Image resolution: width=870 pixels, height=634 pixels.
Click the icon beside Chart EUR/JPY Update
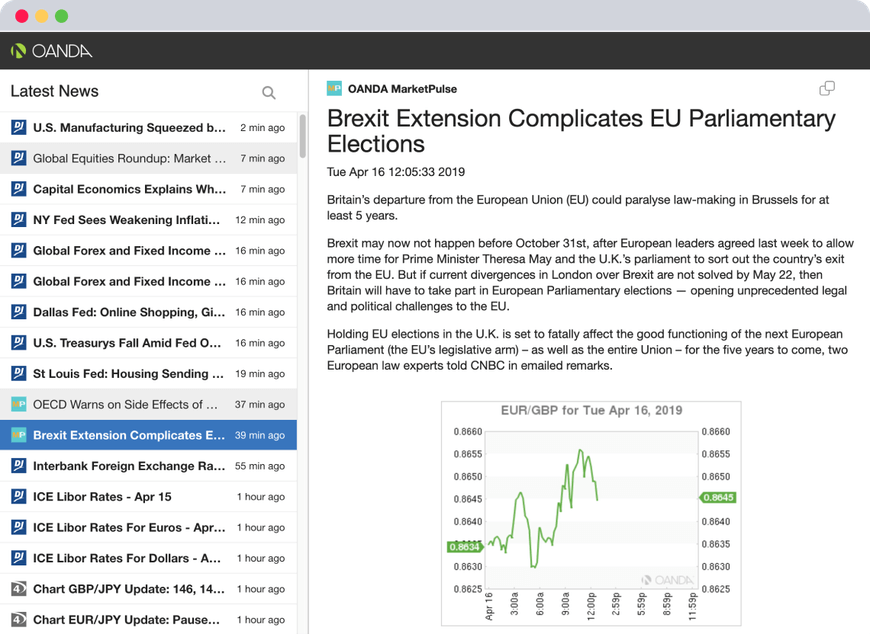point(18,620)
